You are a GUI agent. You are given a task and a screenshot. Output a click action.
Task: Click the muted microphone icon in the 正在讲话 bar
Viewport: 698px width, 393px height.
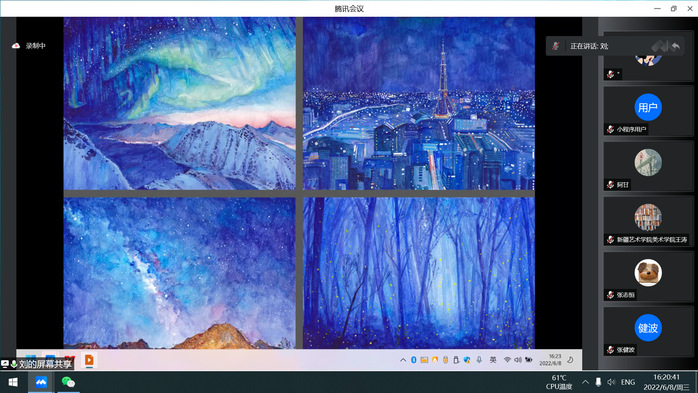(x=556, y=46)
